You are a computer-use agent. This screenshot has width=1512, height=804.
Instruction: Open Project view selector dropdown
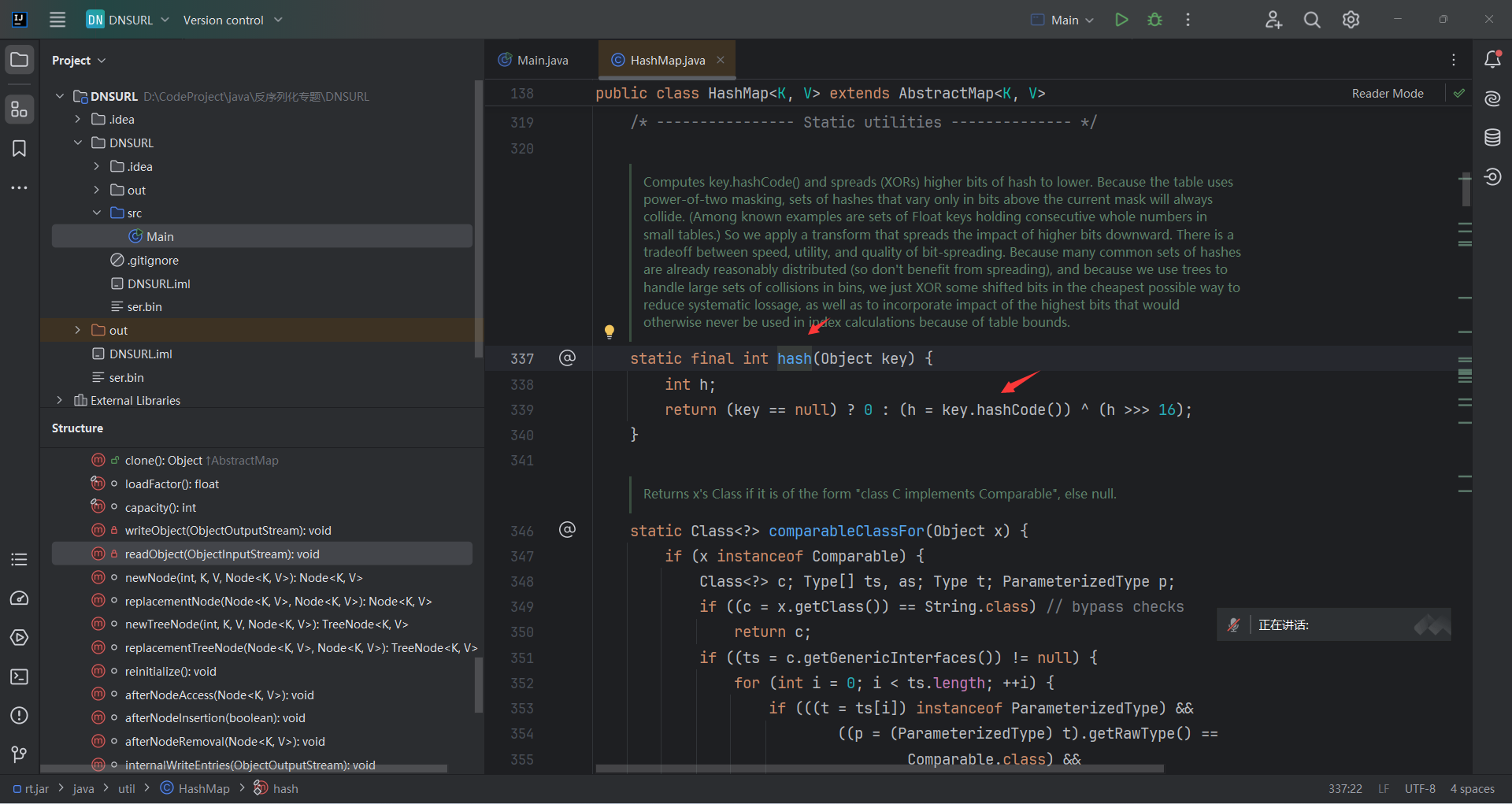tap(79, 60)
